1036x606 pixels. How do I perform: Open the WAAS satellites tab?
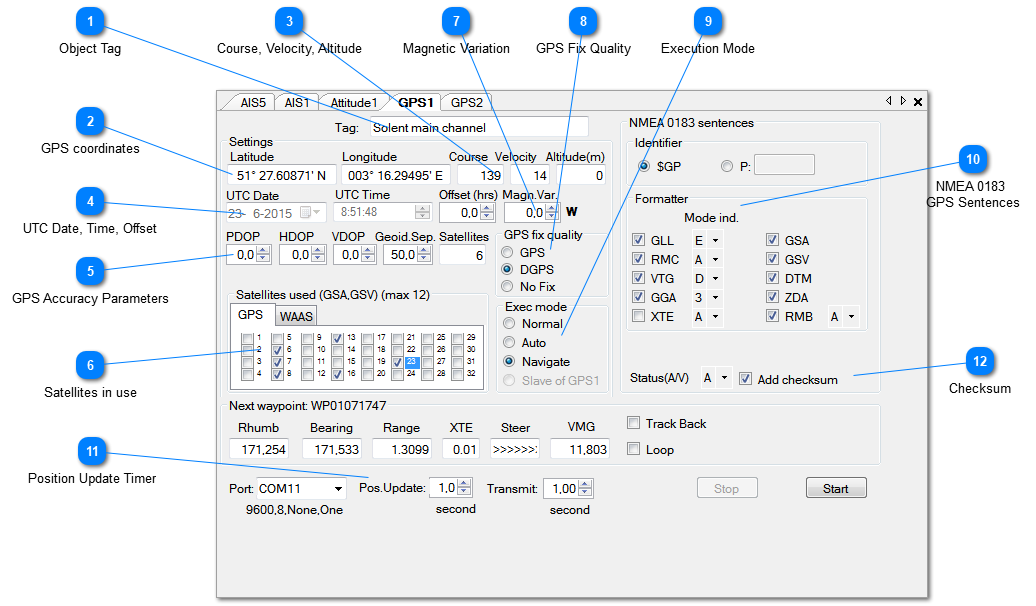coord(296,316)
